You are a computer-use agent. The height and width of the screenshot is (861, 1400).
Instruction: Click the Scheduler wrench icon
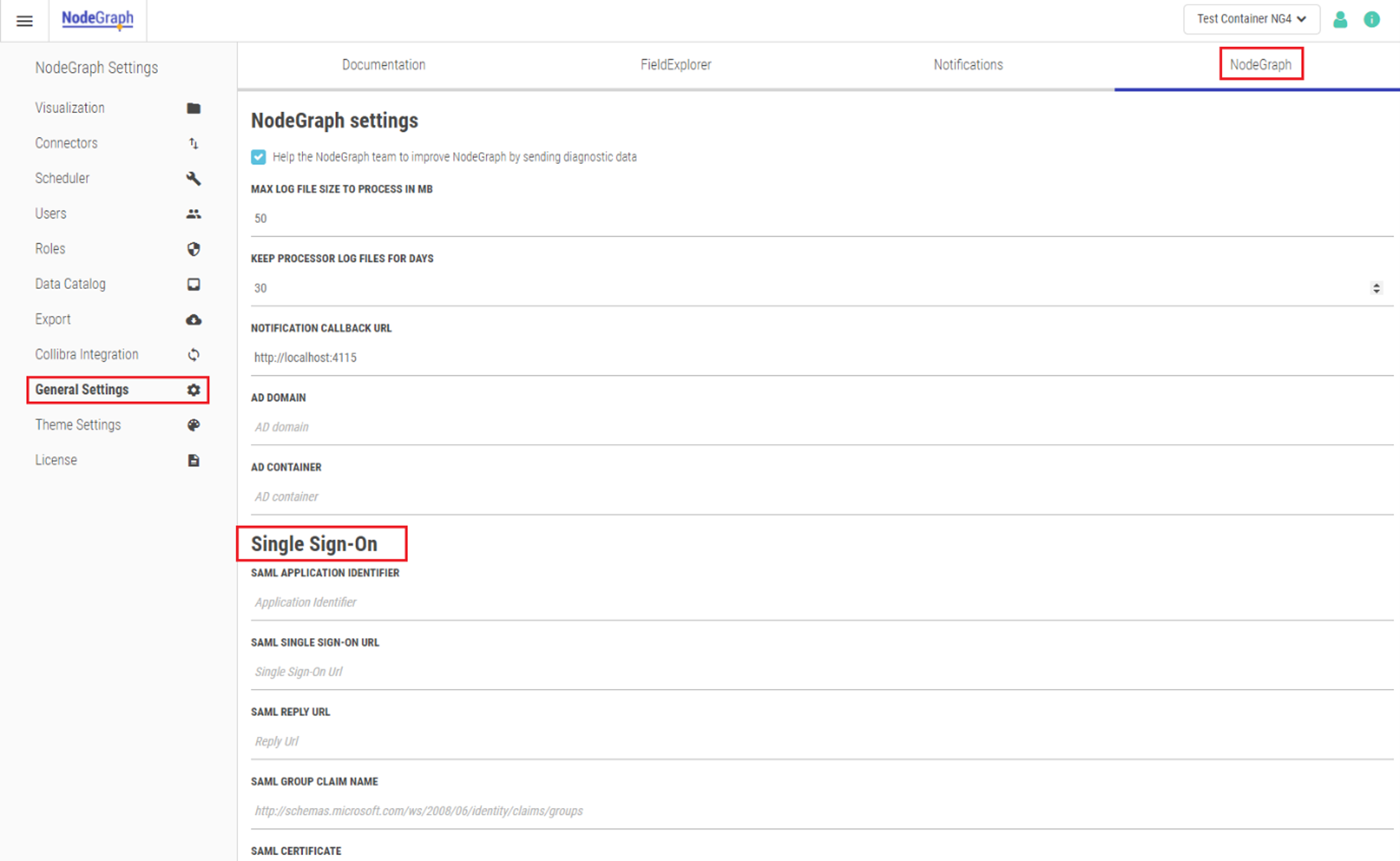[194, 178]
